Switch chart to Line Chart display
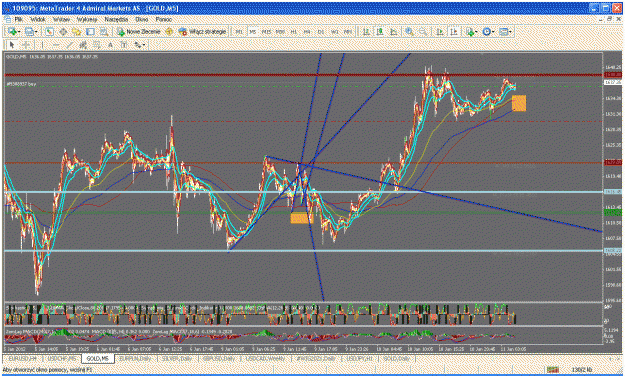 coord(393,31)
